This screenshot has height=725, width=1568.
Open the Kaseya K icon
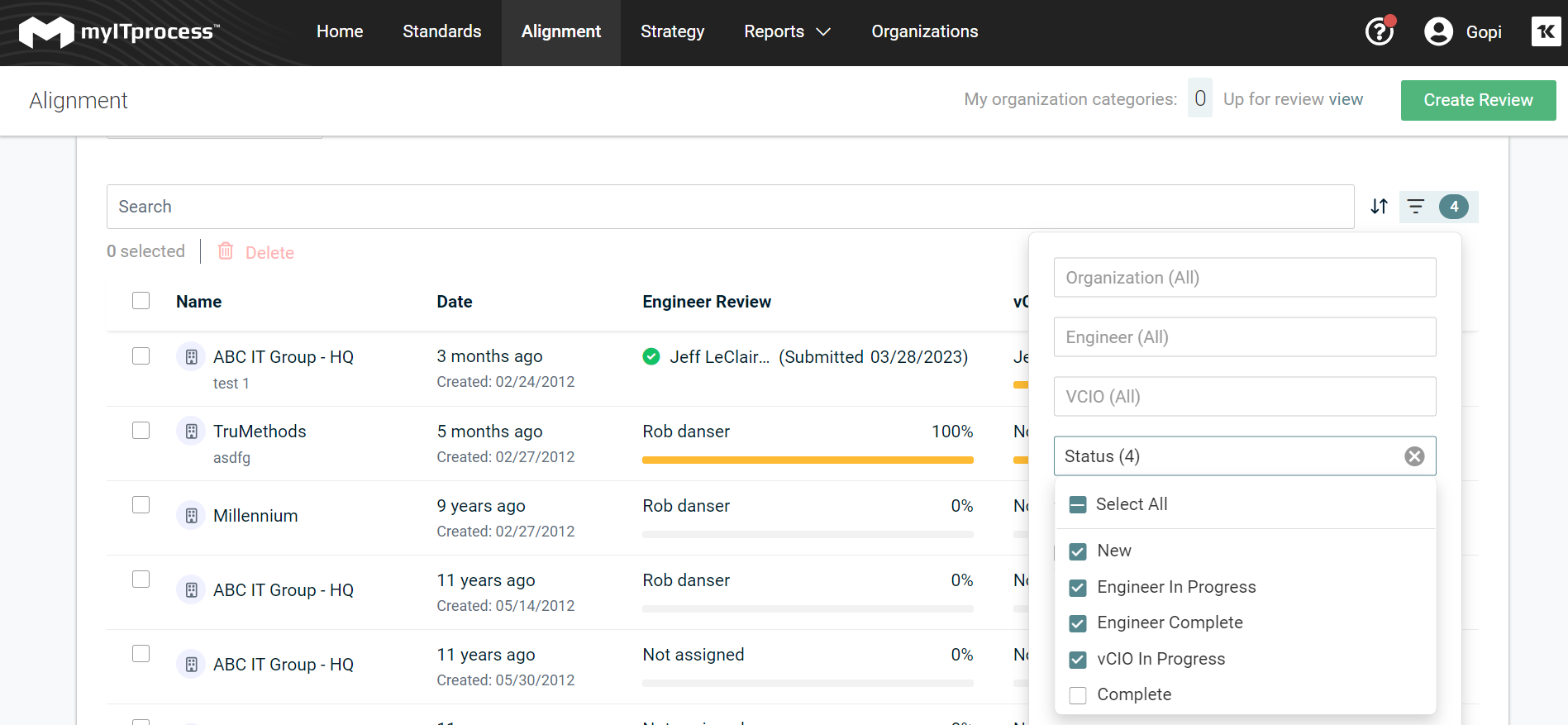pyautogui.click(x=1546, y=31)
